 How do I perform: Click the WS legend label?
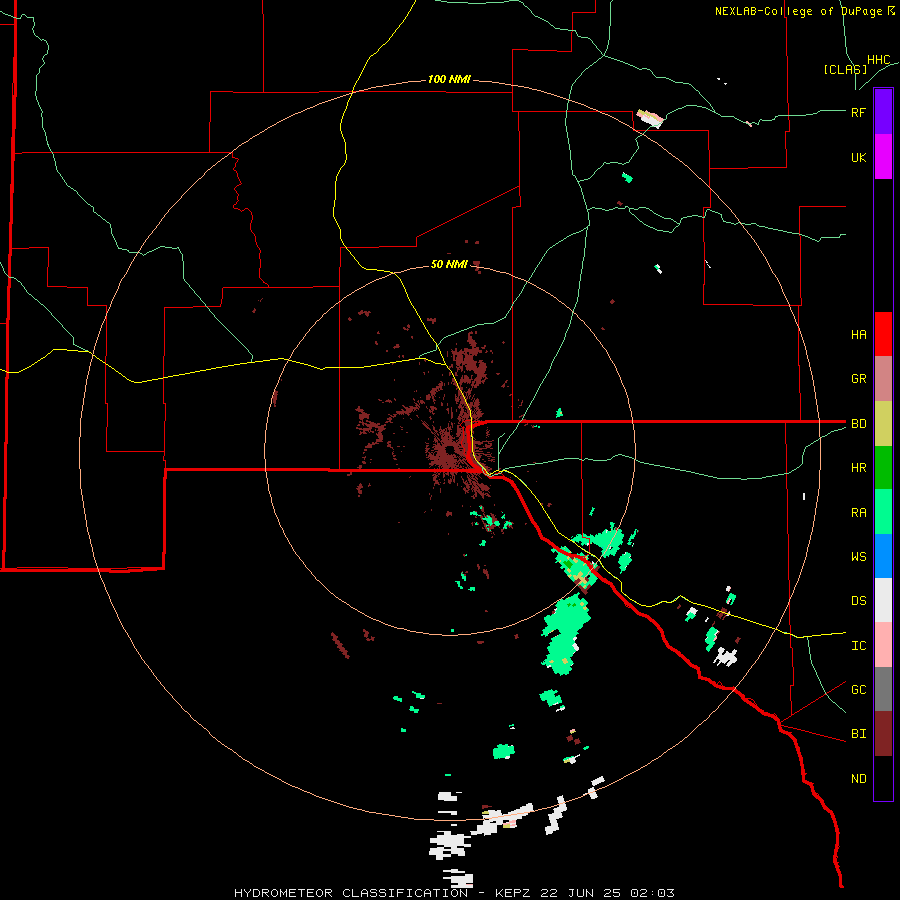859,557
